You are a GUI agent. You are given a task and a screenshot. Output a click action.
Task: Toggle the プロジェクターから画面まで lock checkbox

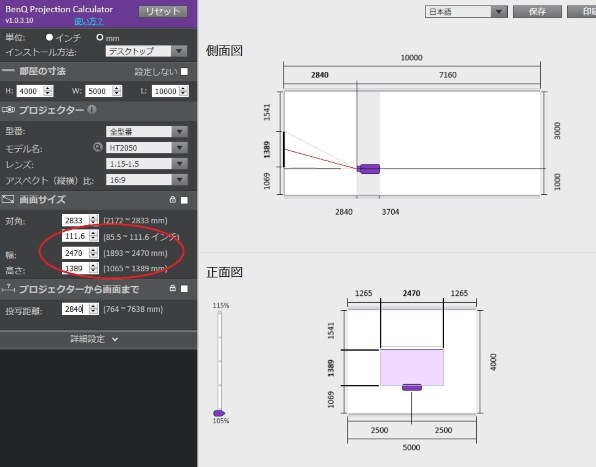pyautogui.click(x=184, y=289)
